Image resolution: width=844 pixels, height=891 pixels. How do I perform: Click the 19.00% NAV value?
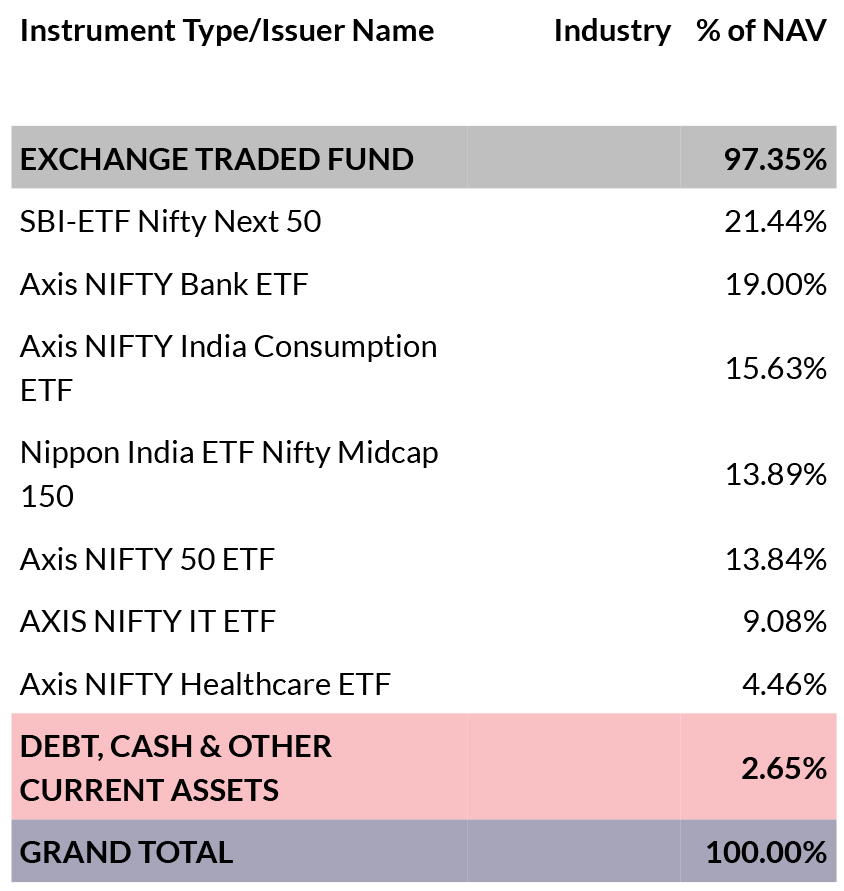776,284
